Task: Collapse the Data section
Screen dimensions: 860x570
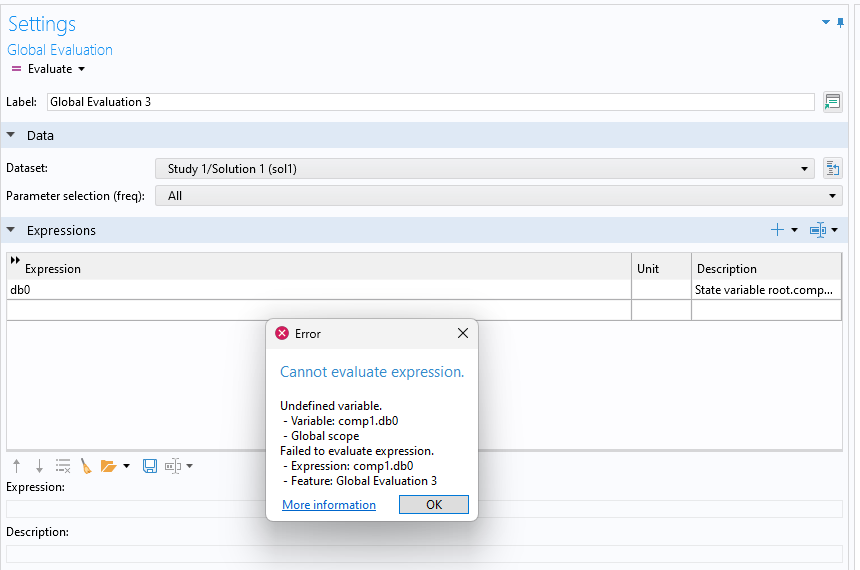Action: (12, 135)
